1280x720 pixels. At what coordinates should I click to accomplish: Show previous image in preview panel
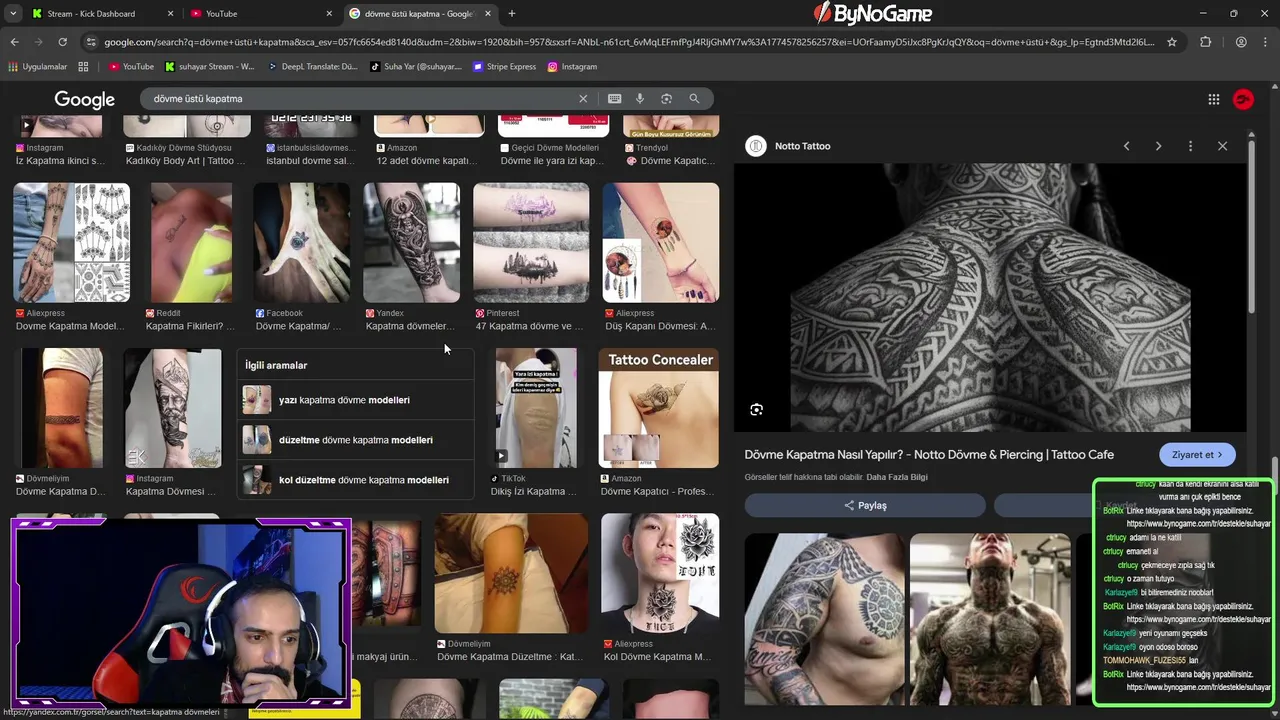(x=1126, y=146)
